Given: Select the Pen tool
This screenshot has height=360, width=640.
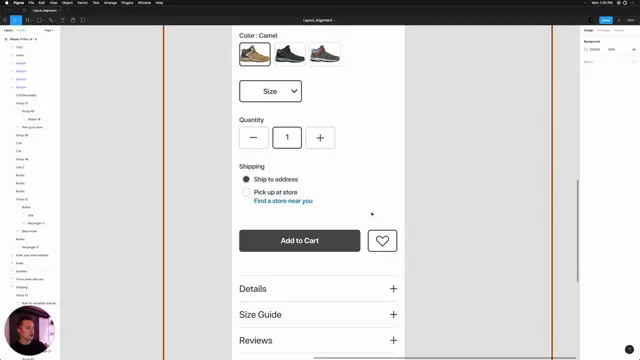Looking at the screenshot, I should point(51,20).
